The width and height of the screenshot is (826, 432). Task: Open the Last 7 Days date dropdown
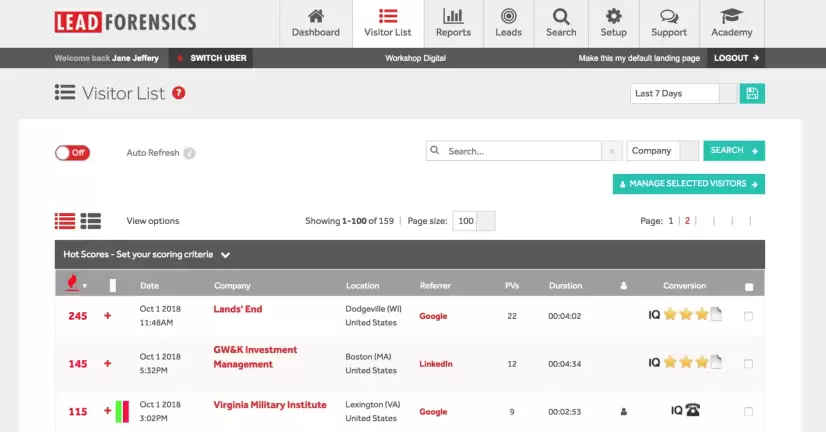tap(683, 93)
